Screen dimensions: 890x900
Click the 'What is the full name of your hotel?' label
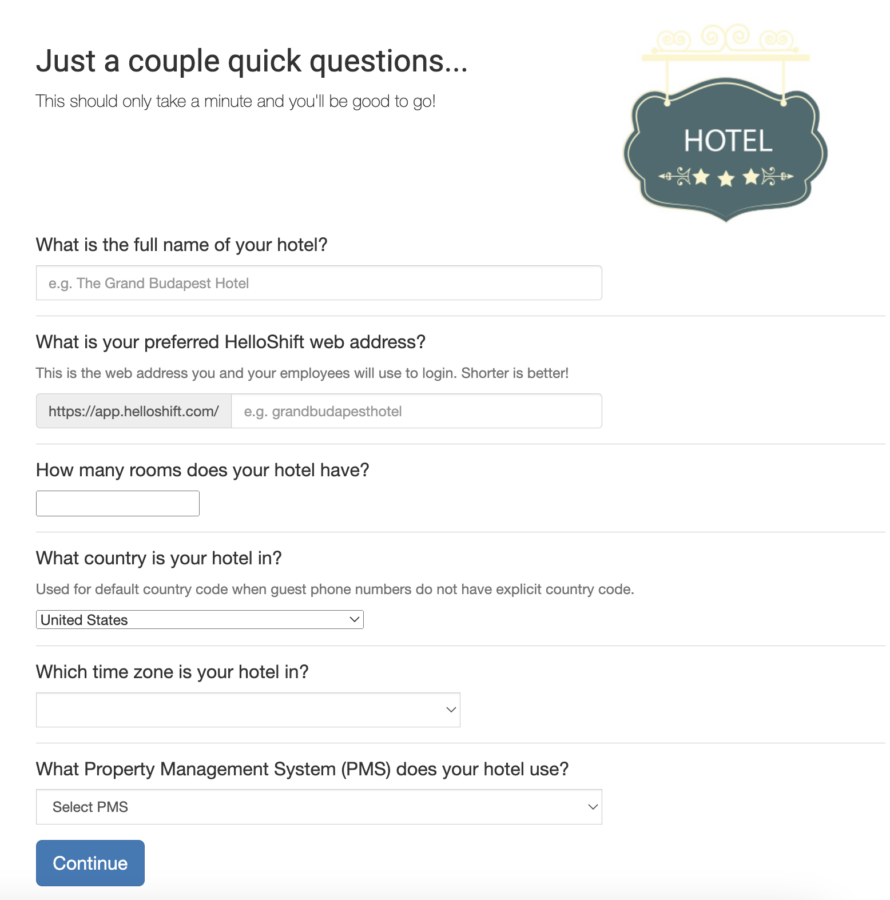pyautogui.click(x=181, y=245)
